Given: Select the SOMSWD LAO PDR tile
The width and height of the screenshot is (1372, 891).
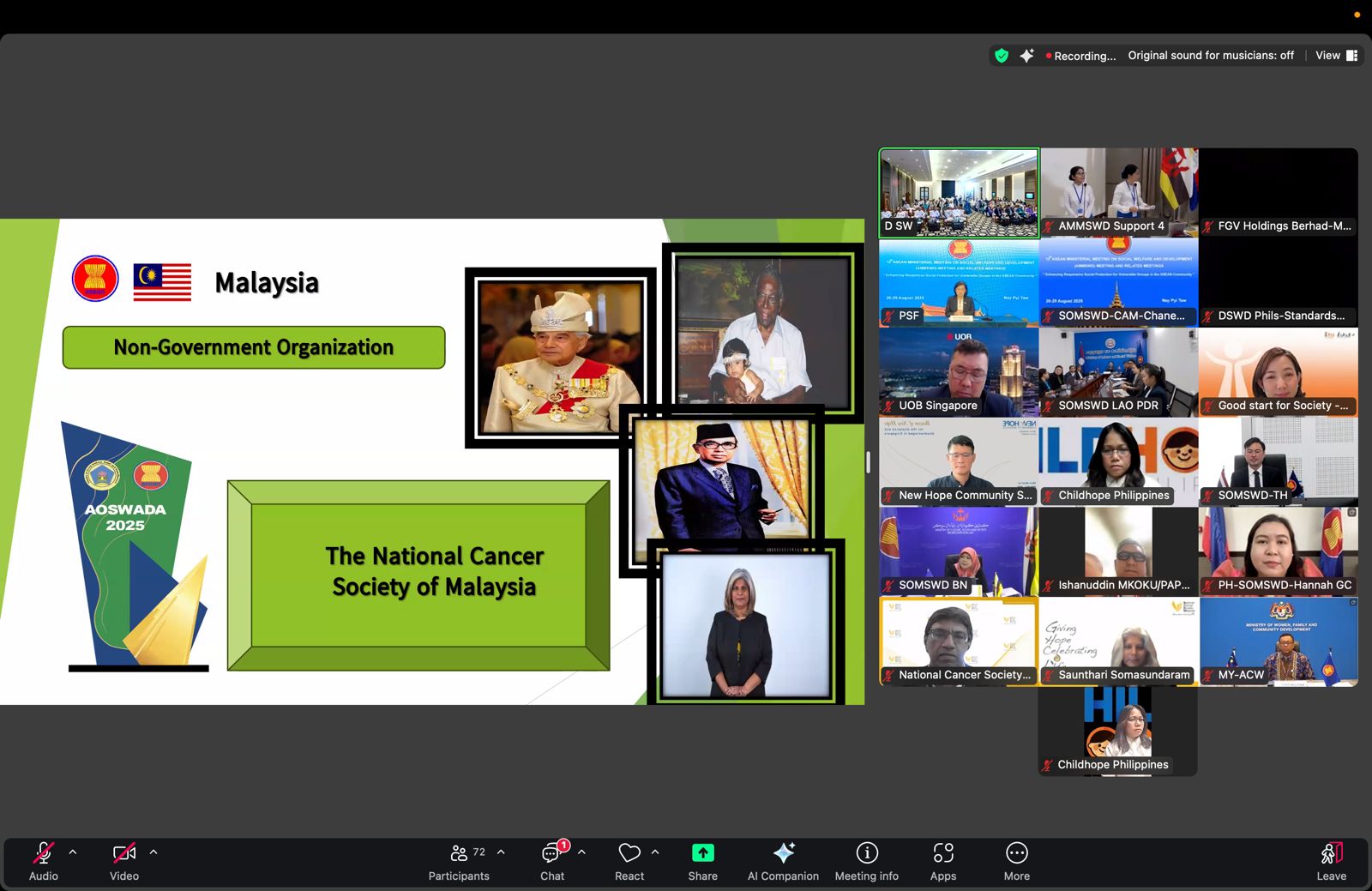Looking at the screenshot, I should [1118, 372].
